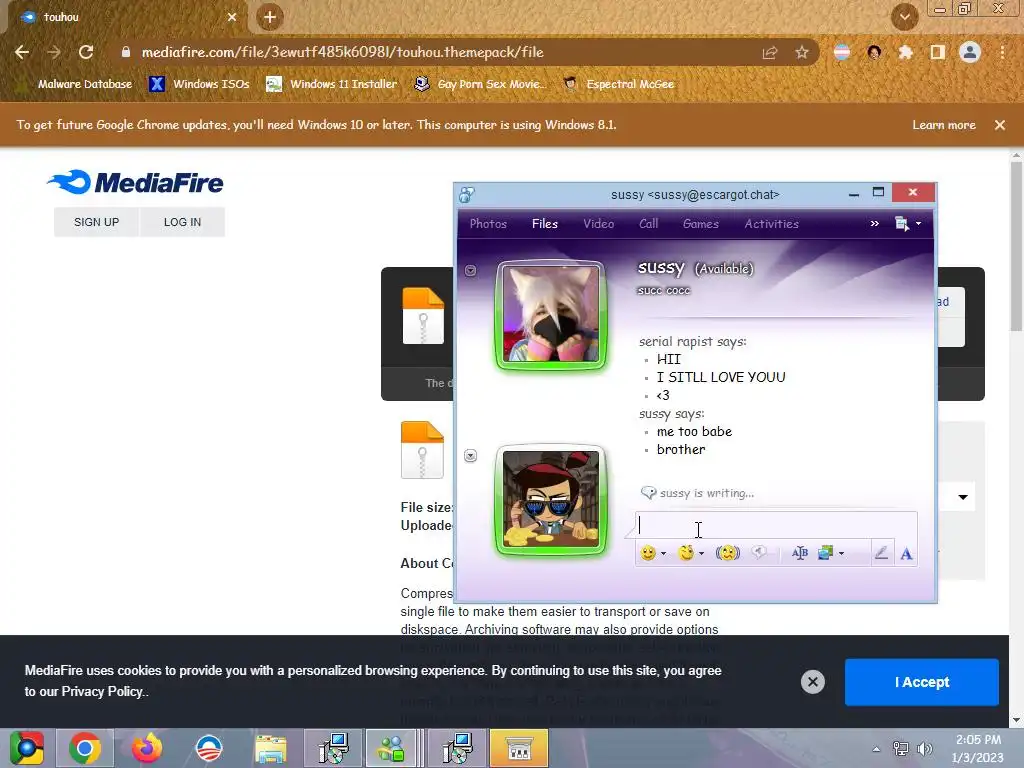Open the Windows 11 Installer bookmark
Image resolution: width=1024 pixels, height=768 pixels.
point(332,84)
